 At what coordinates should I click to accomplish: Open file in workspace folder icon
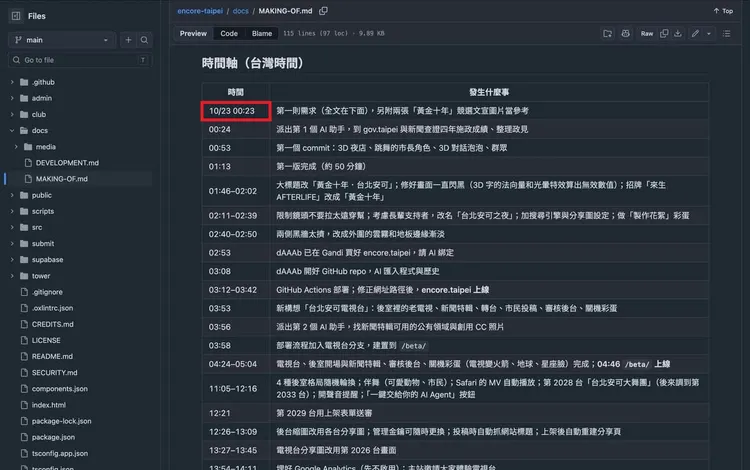pyautogui.click(x=607, y=33)
